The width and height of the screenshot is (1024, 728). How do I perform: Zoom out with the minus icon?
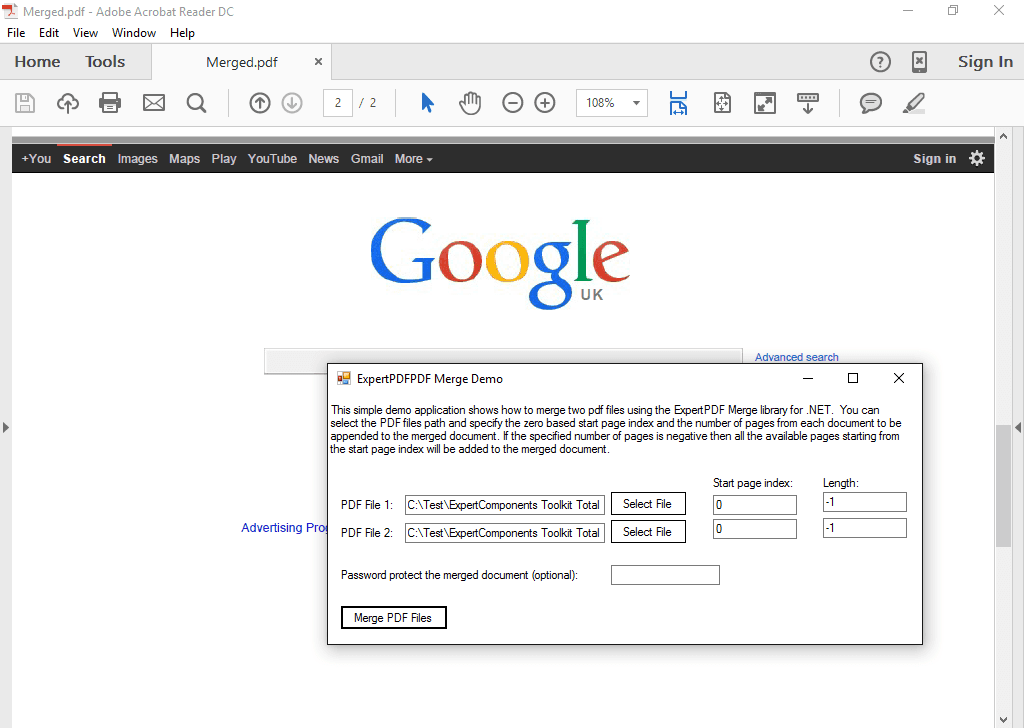(513, 103)
